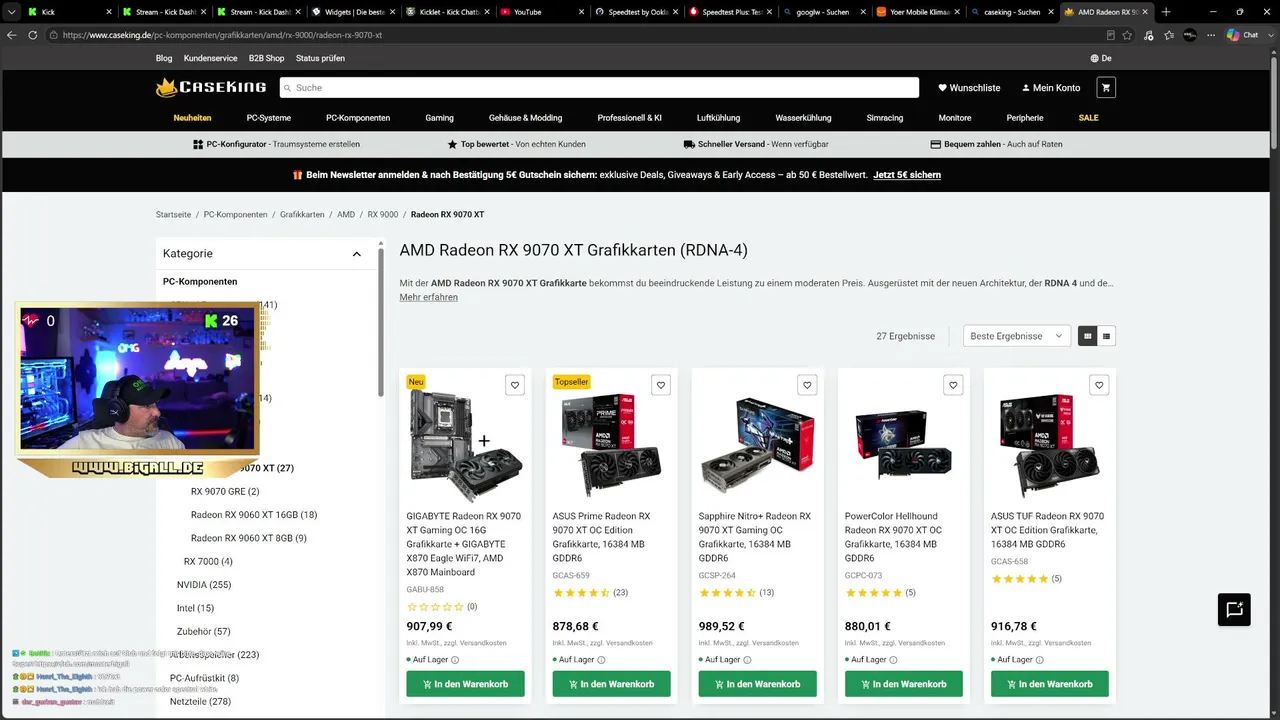Add Sapphire Nitro+ (989,52 €) to cart
Image resolution: width=1280 pixels, height=720 pixels.
coord(758,684)
